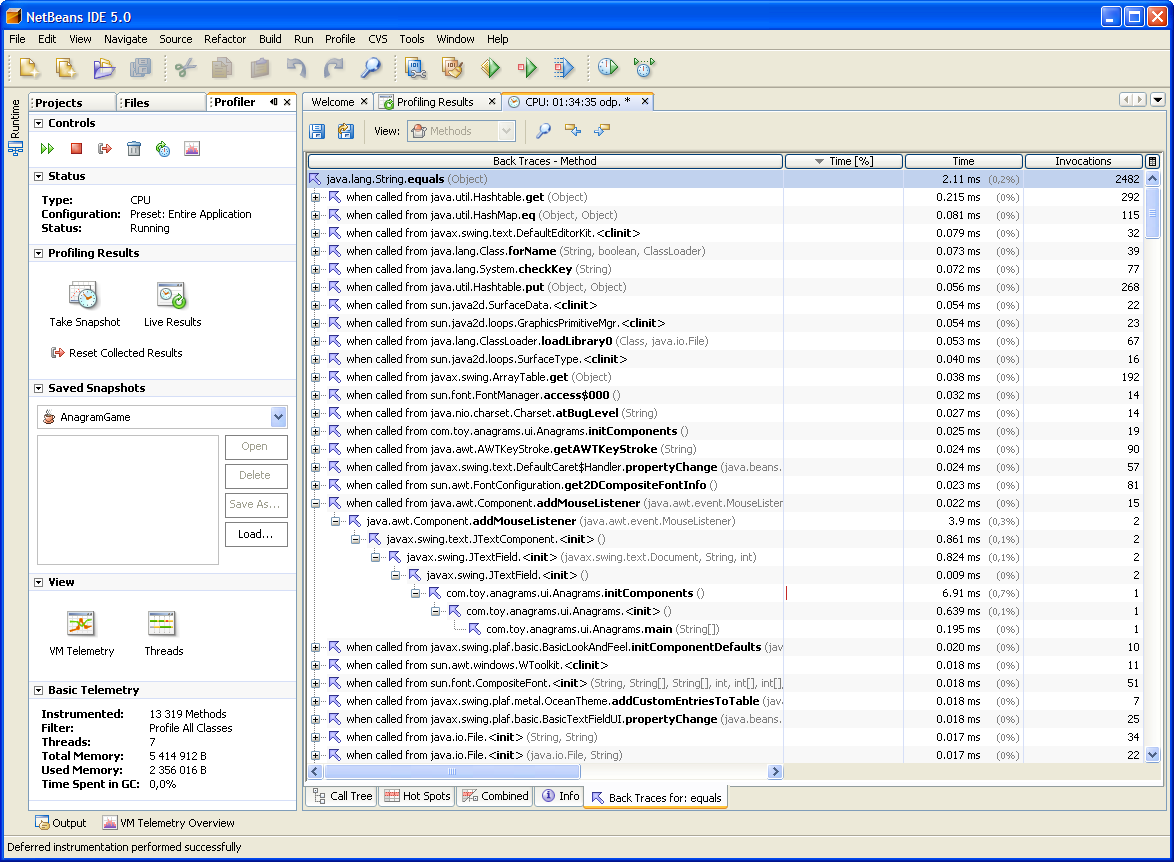
Task: Stop the profiling session with red square
Action: 76,149
